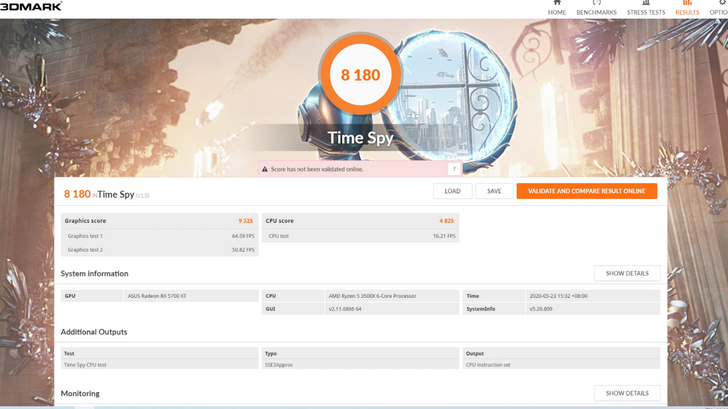Click the question mark help button
728x409 pixels.
[454, 169]
